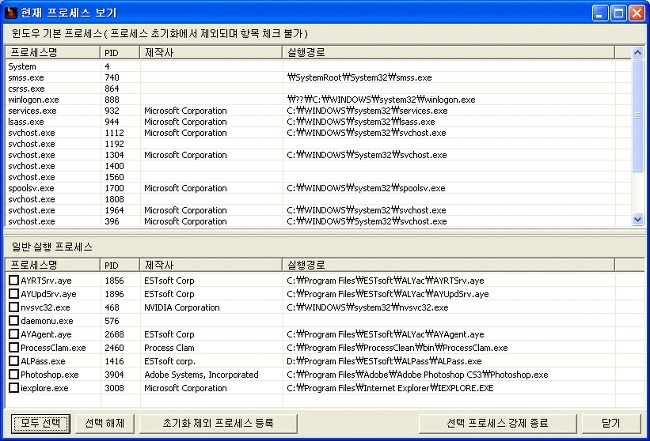Select svchost.exe with PID 396
Screen dimensions: 650x441
coord(318,221)
